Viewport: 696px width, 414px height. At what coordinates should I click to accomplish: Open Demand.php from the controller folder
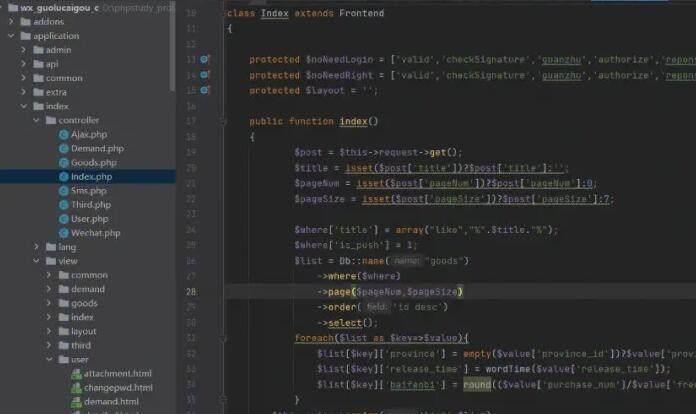pos(94,148)
